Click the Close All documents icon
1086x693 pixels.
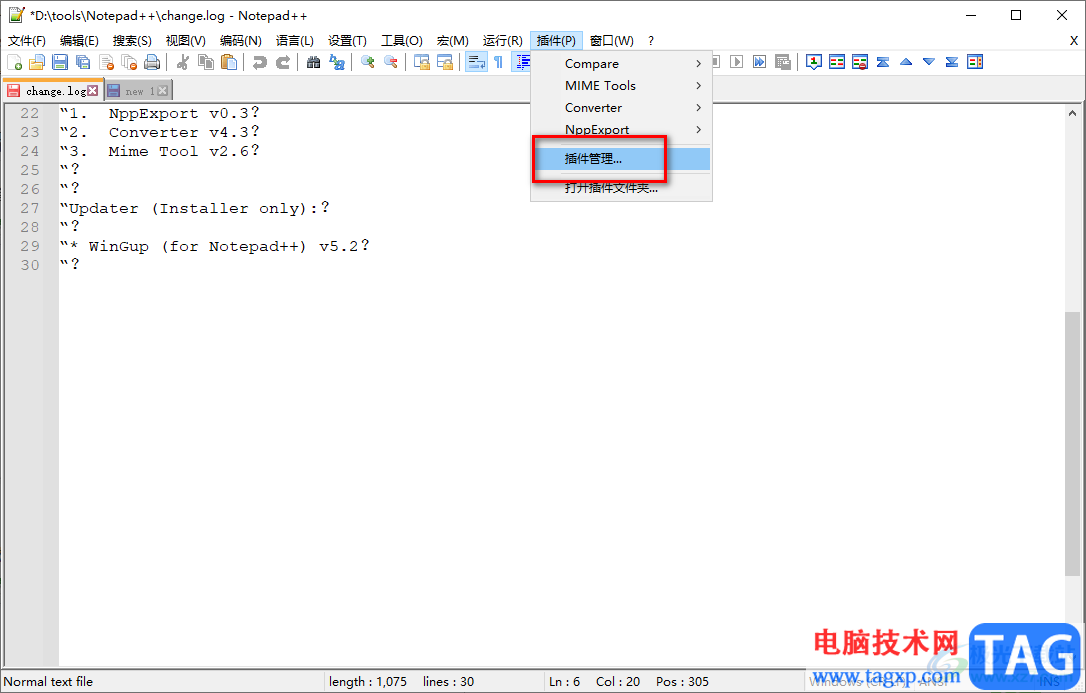(x=129, y=62)
